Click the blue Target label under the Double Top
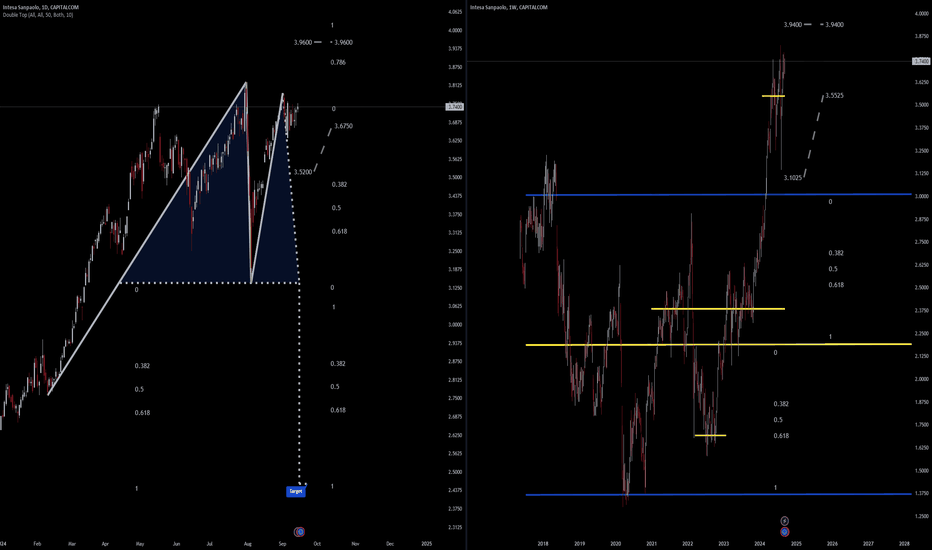Screen dimensions: 932x550 coord(296,491)
